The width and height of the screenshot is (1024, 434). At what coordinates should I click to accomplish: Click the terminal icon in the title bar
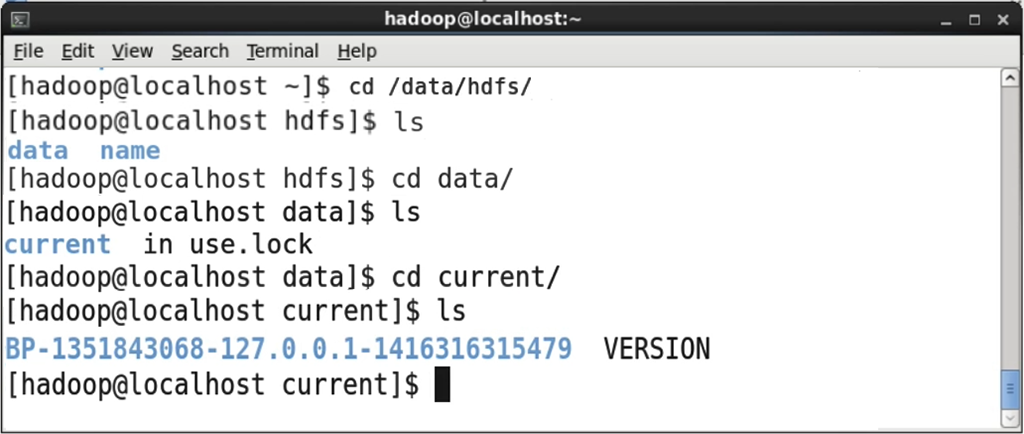20,19
